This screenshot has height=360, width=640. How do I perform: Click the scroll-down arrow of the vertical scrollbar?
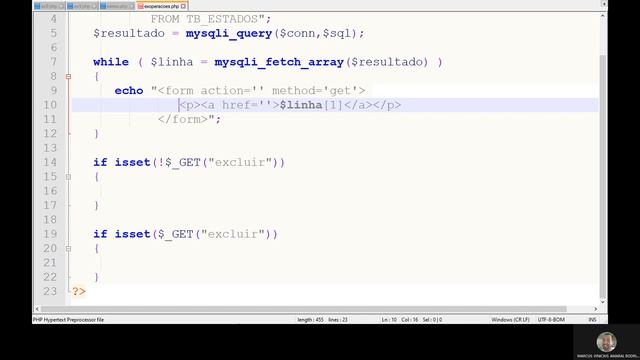pyautogui.click(x=602, y=302)
